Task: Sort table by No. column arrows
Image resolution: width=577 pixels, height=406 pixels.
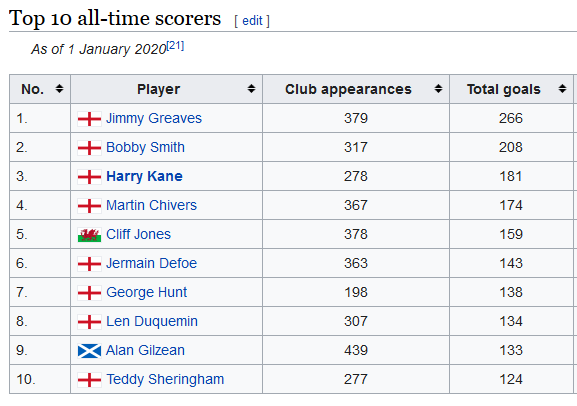Action: [59, 89]
